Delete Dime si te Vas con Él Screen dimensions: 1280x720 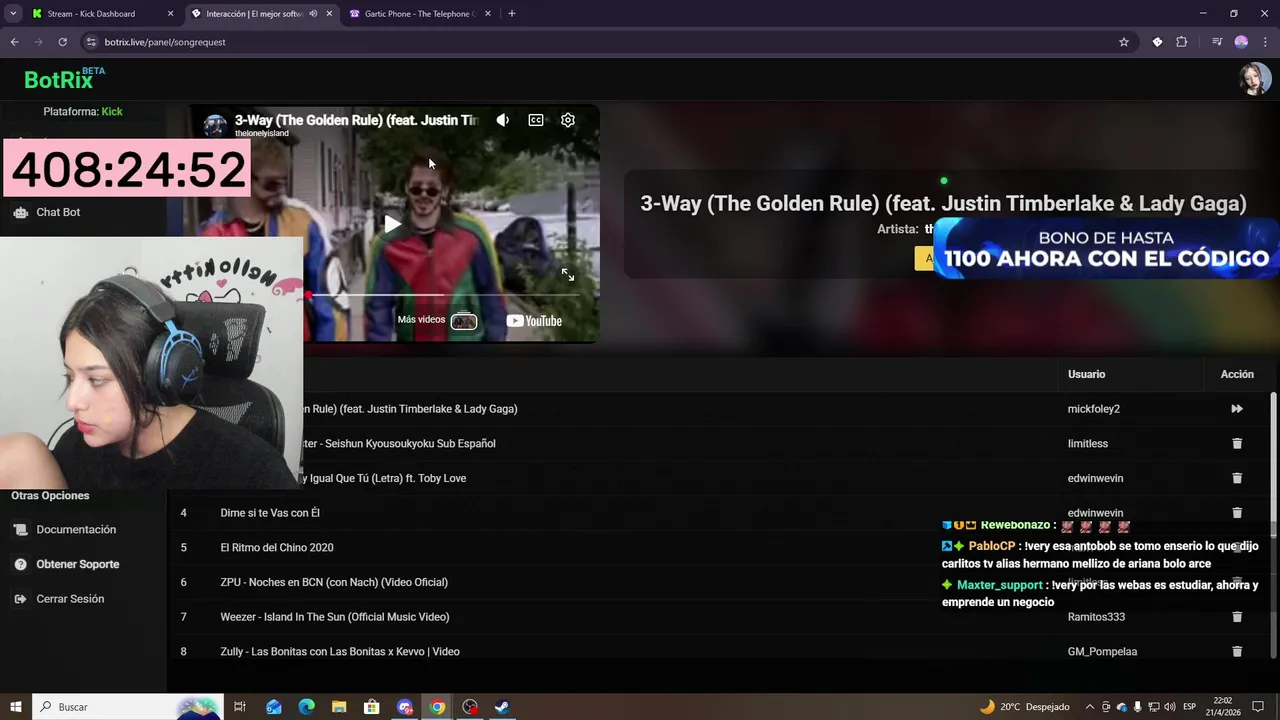1237,513
